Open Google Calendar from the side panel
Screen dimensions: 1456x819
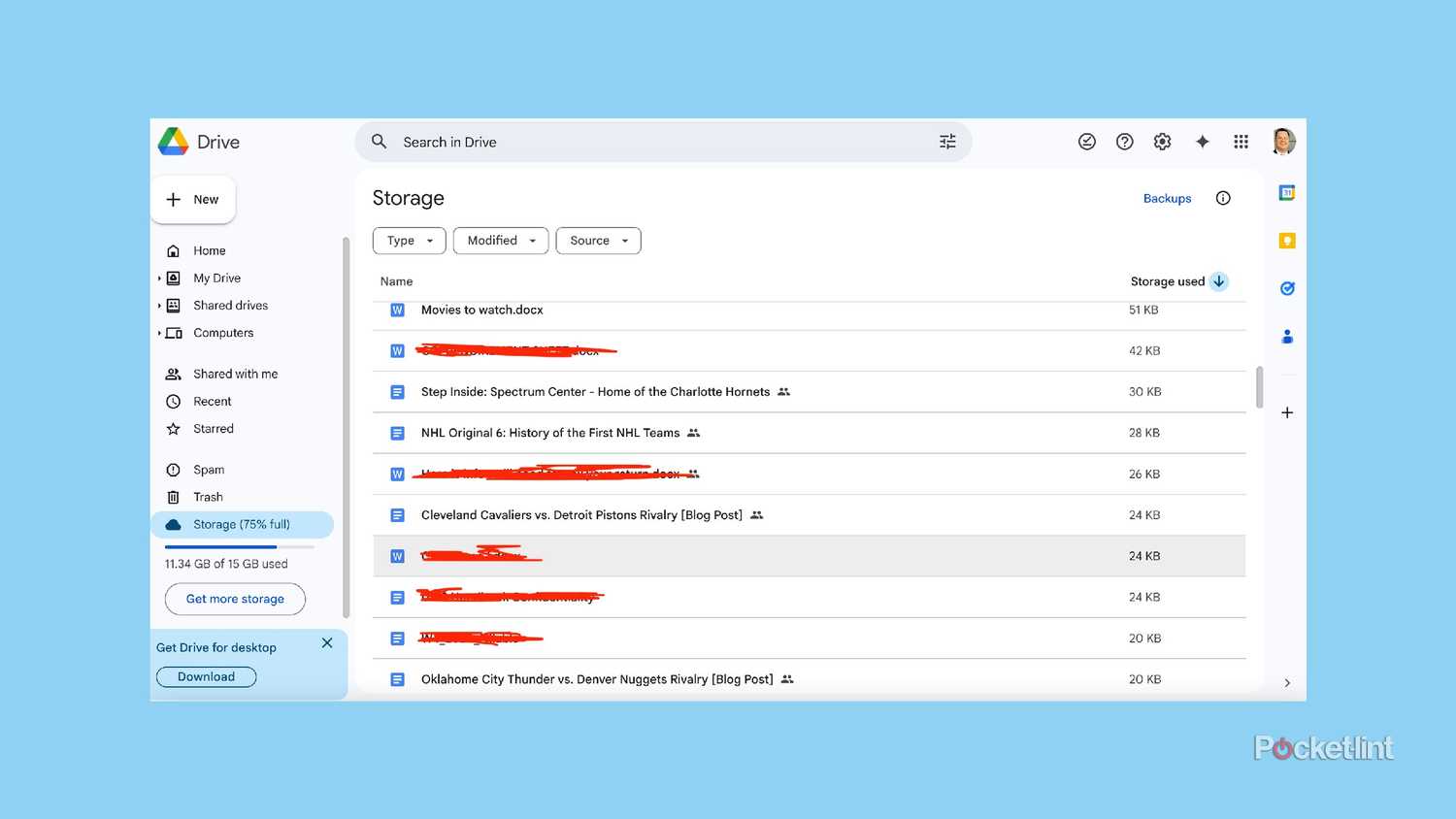click(1285, 192)
